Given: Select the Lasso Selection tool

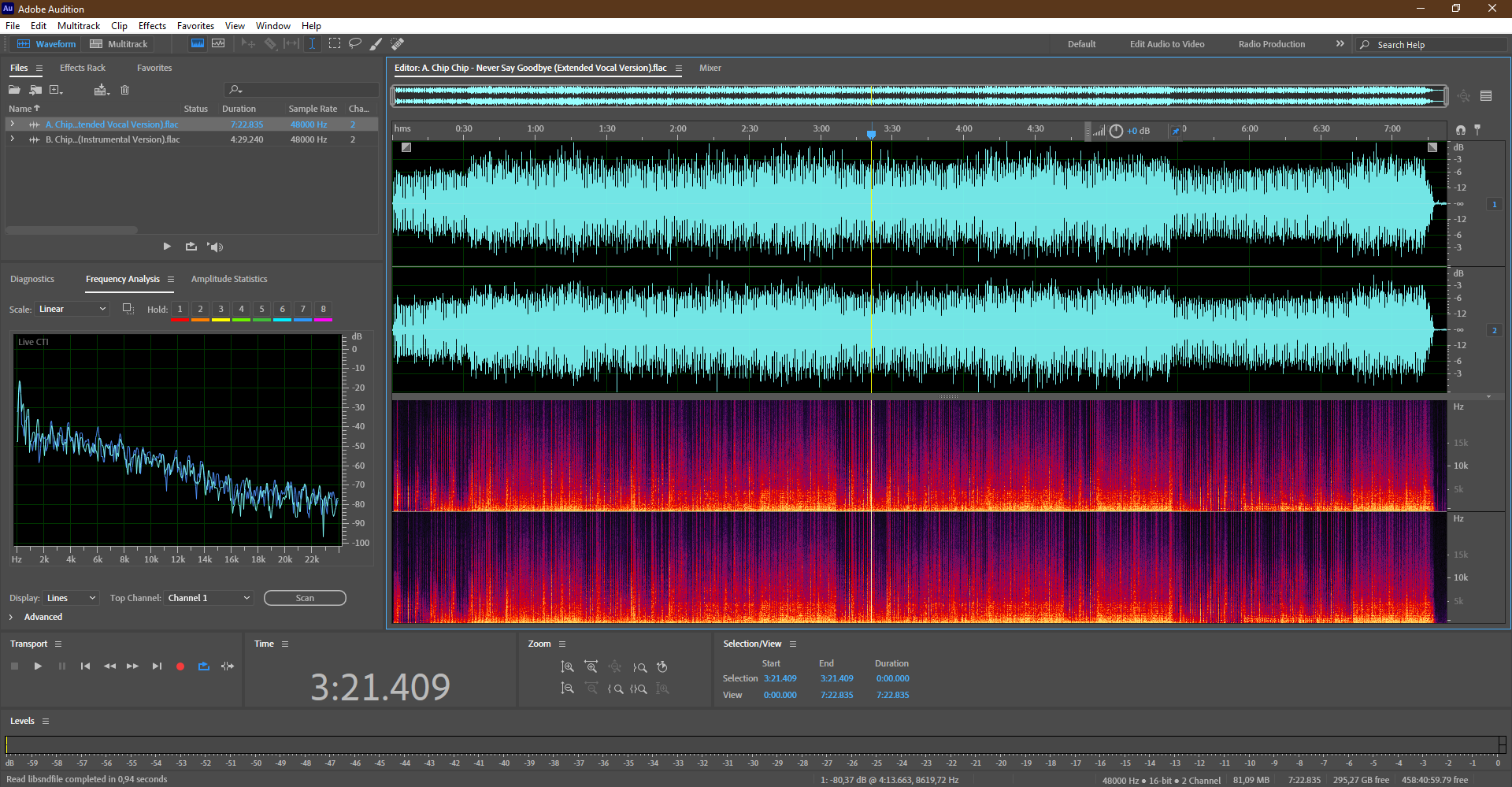Looking at the screenshot, I should tap(355, 44).
